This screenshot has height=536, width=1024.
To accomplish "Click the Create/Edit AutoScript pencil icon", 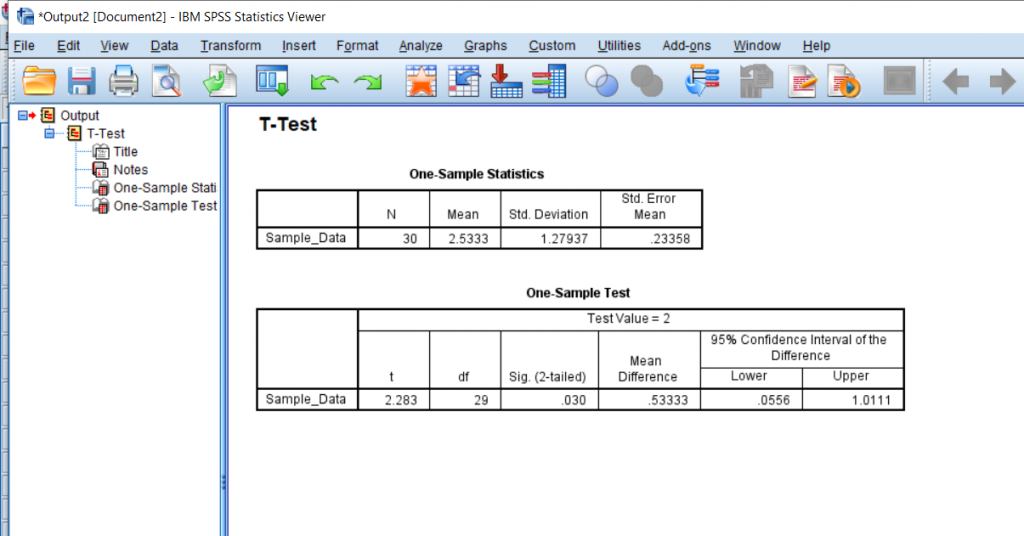I will (x=802, y=82).
